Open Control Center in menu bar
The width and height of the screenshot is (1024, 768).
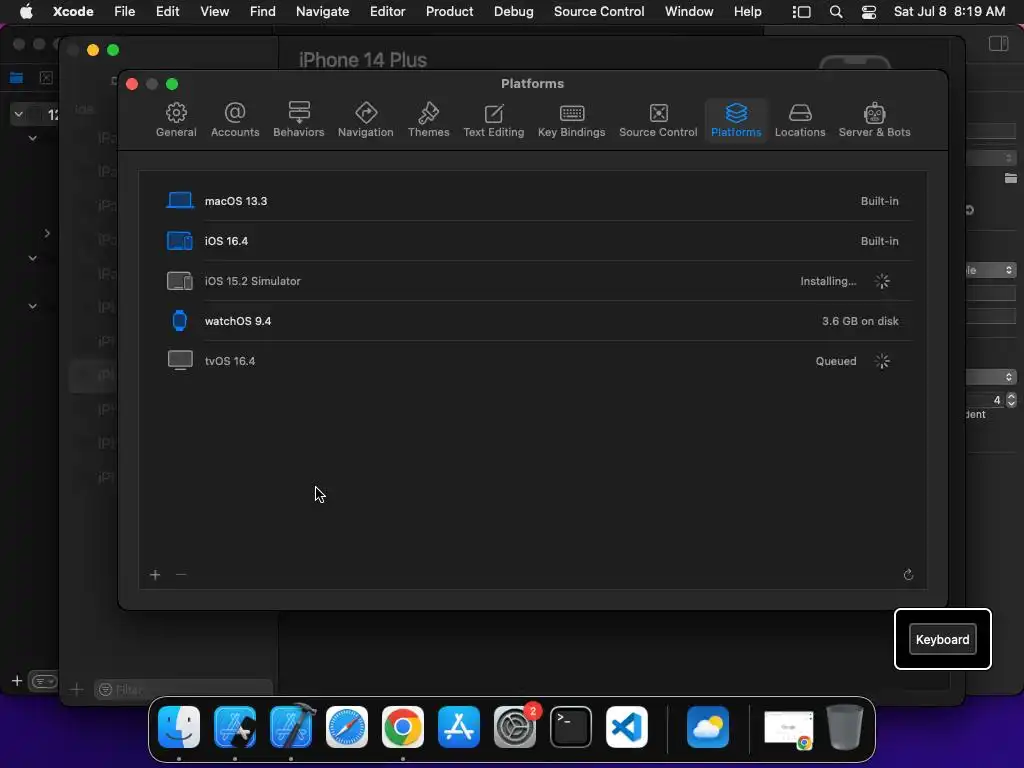tap(869, 12)
